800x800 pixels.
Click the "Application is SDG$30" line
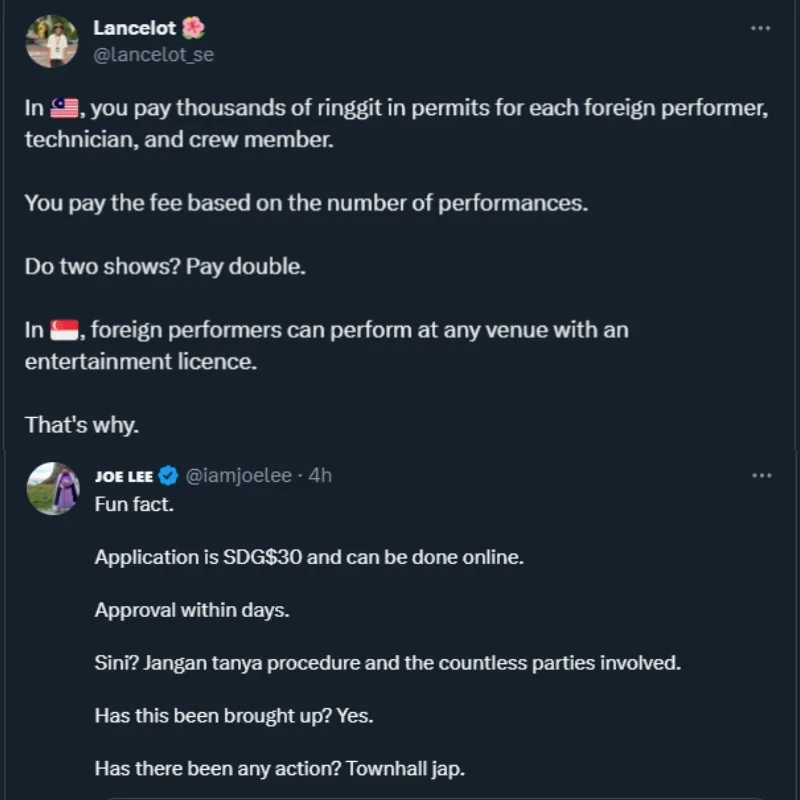308,557
